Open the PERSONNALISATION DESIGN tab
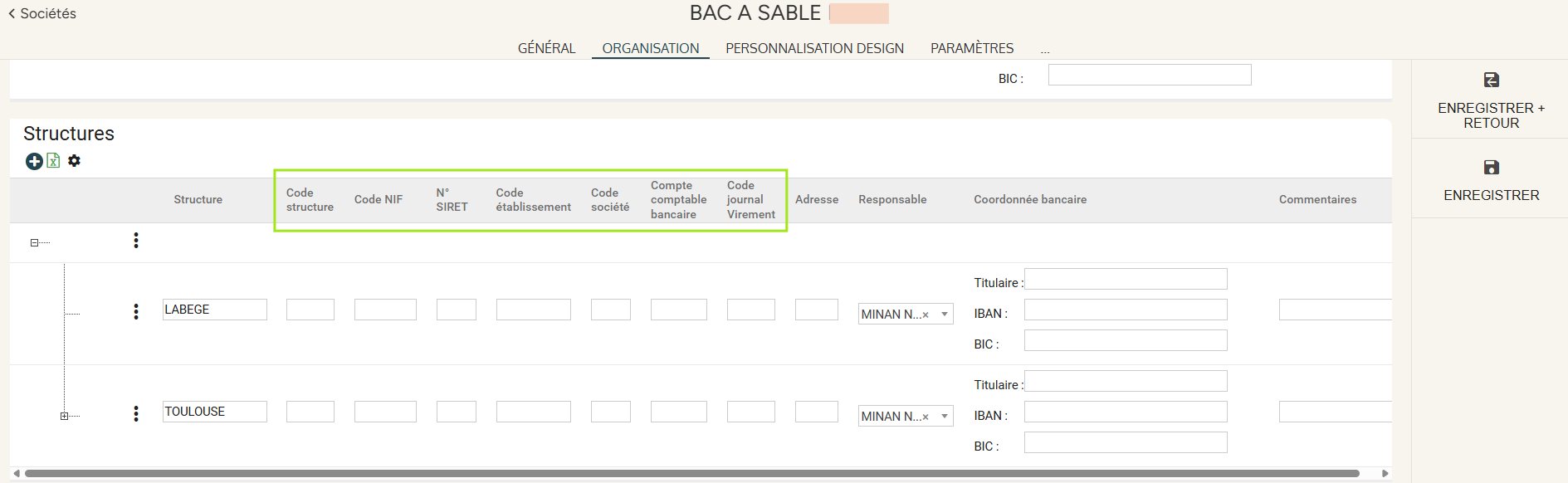The height and width of the screenshot is (483, 1568). (814, 48)
